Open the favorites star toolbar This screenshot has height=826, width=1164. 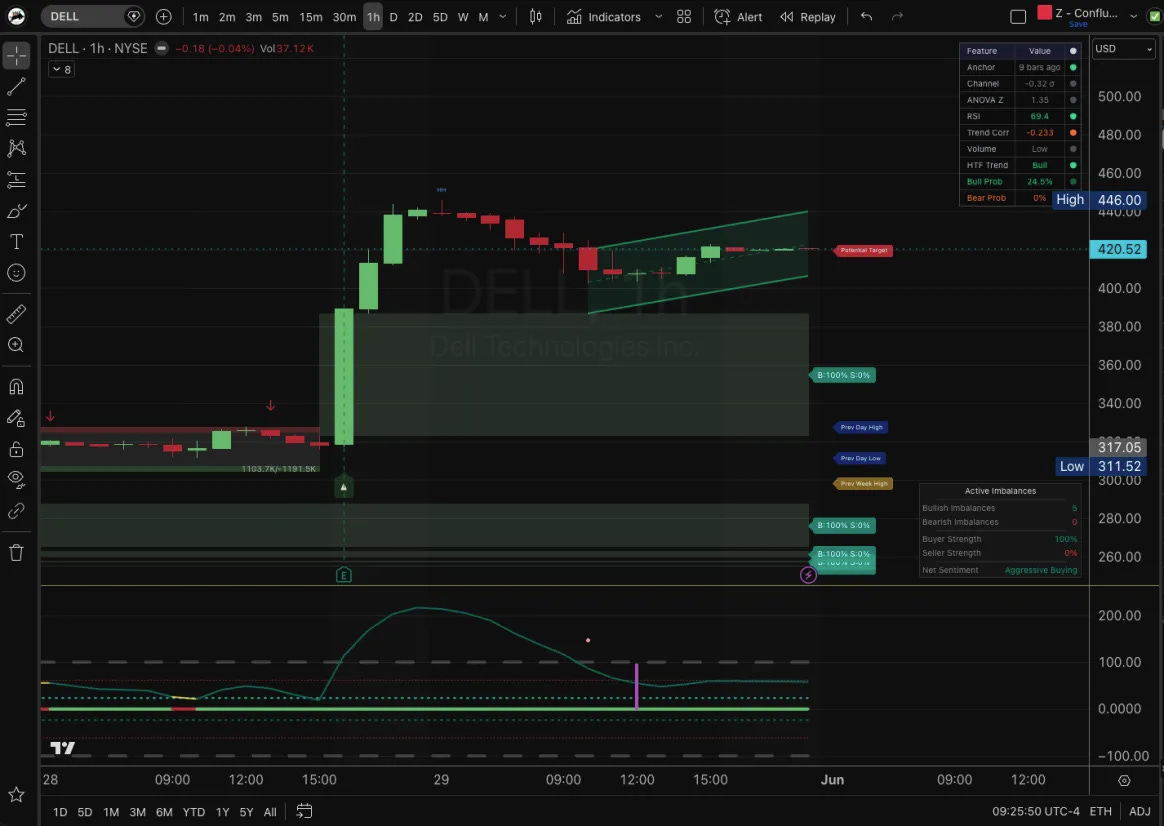16,795
